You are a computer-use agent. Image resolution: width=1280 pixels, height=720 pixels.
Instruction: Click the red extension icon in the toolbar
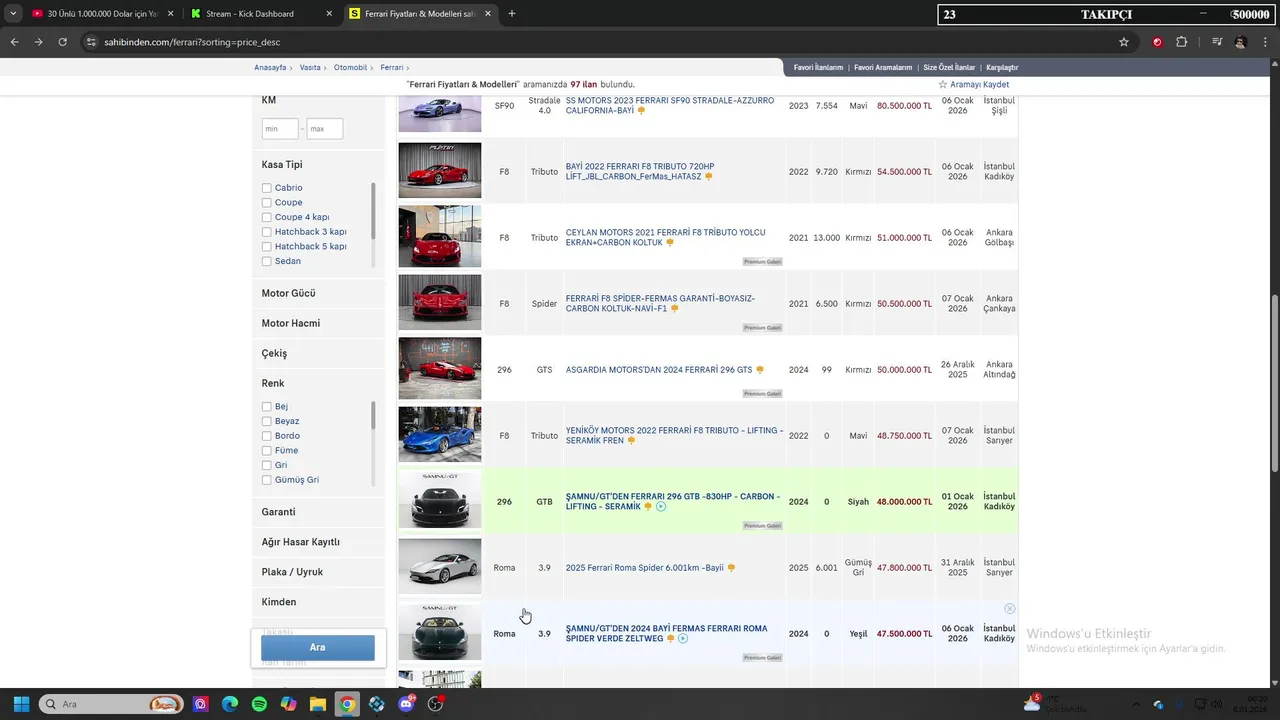coord(1157,42)
